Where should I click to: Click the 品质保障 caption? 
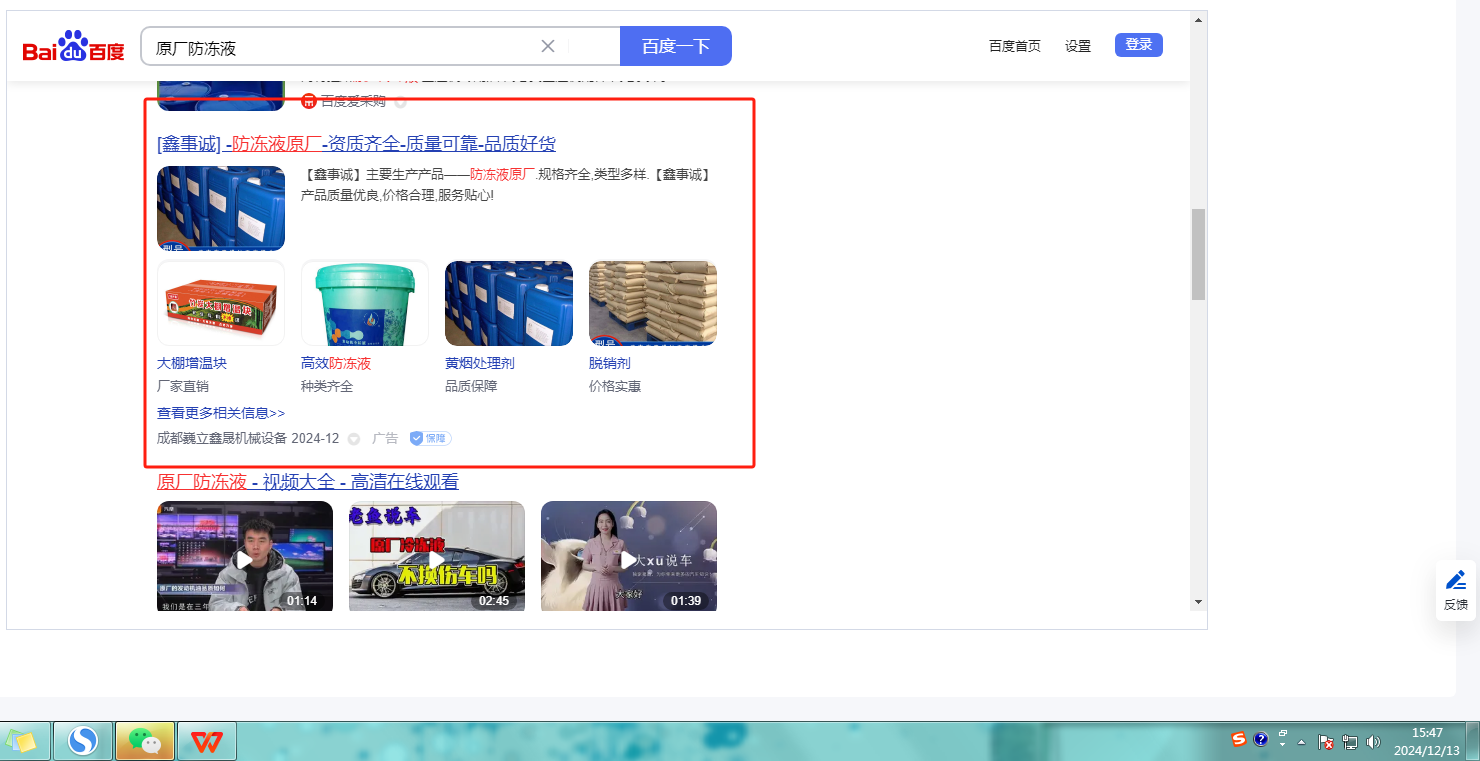coord(471,386)
